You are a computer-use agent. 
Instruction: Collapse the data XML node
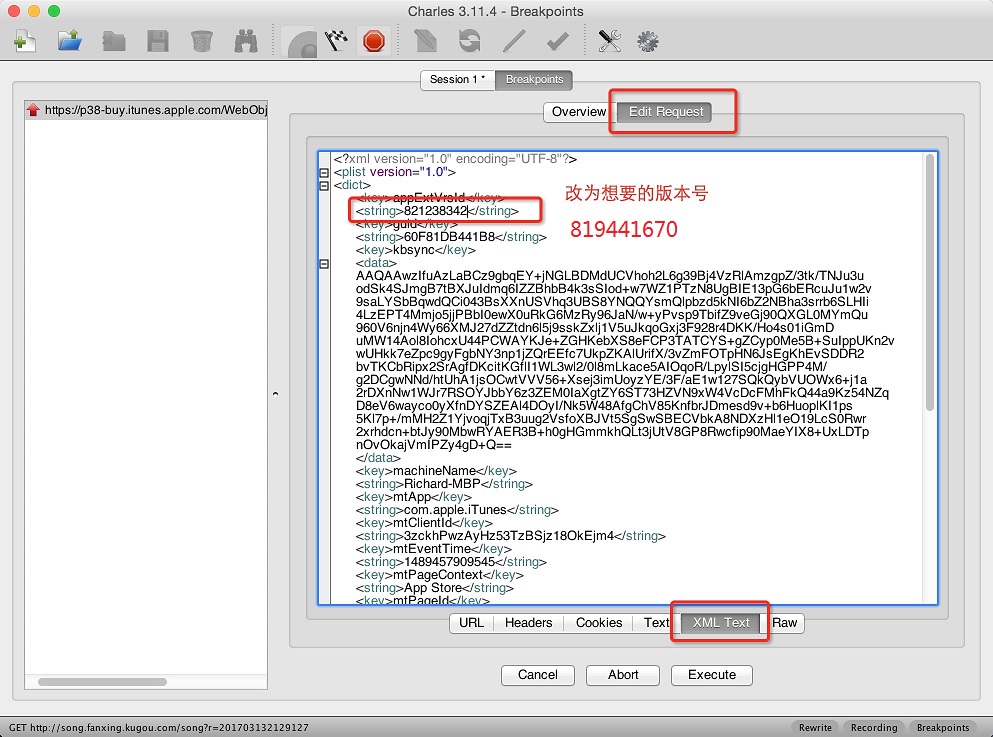pyautogui.click(x=324, y=263)
